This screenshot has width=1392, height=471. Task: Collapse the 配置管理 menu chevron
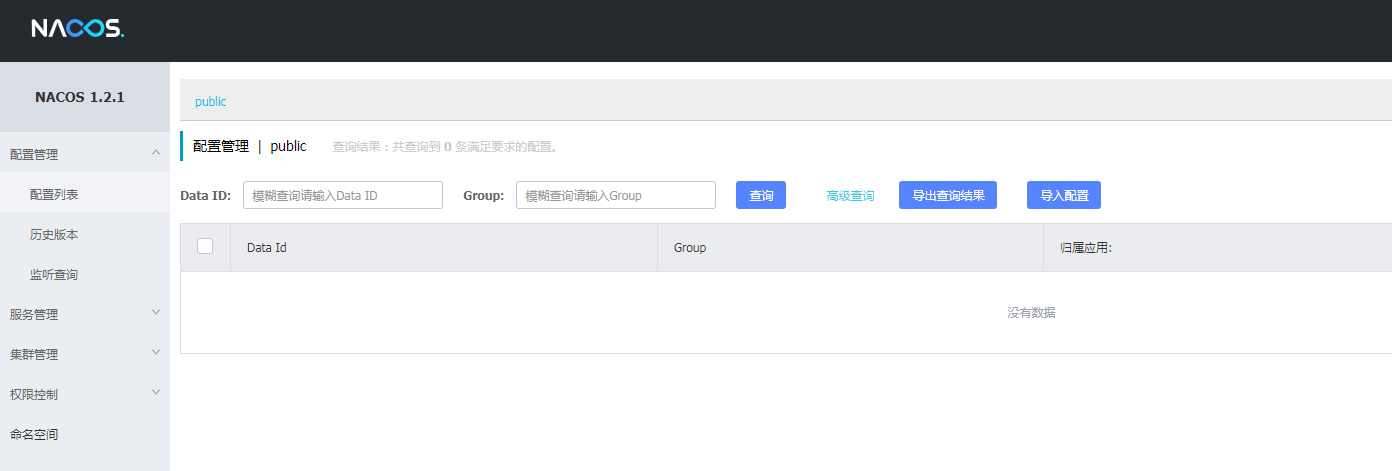coord(155,152)
